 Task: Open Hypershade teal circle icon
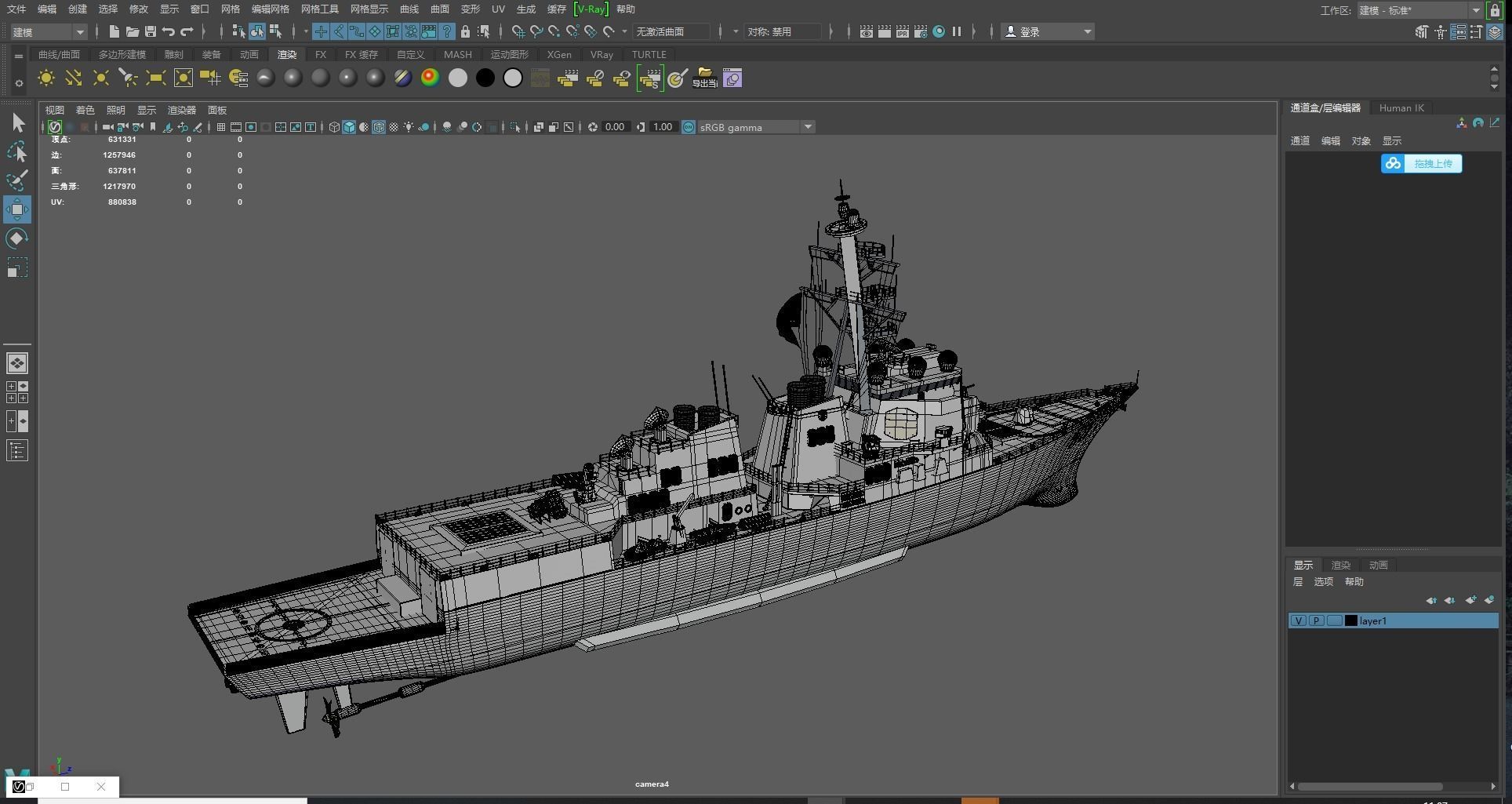(939, 31)
